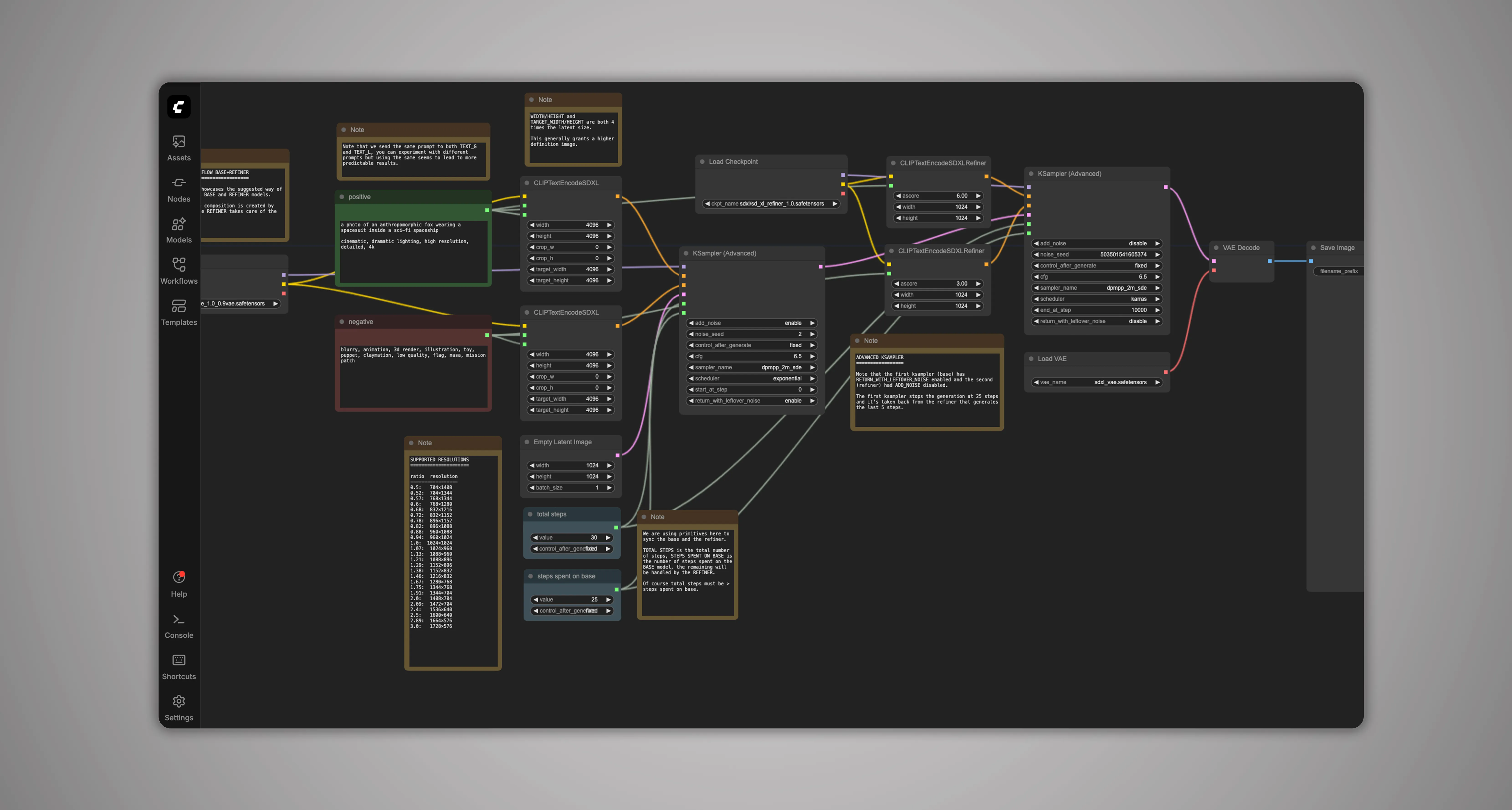This screenshot has width=1512, height=810.
Task: Open the vae_name sdxl_vae.safetensors dropdown
Action: click(x=1097, y=382)
